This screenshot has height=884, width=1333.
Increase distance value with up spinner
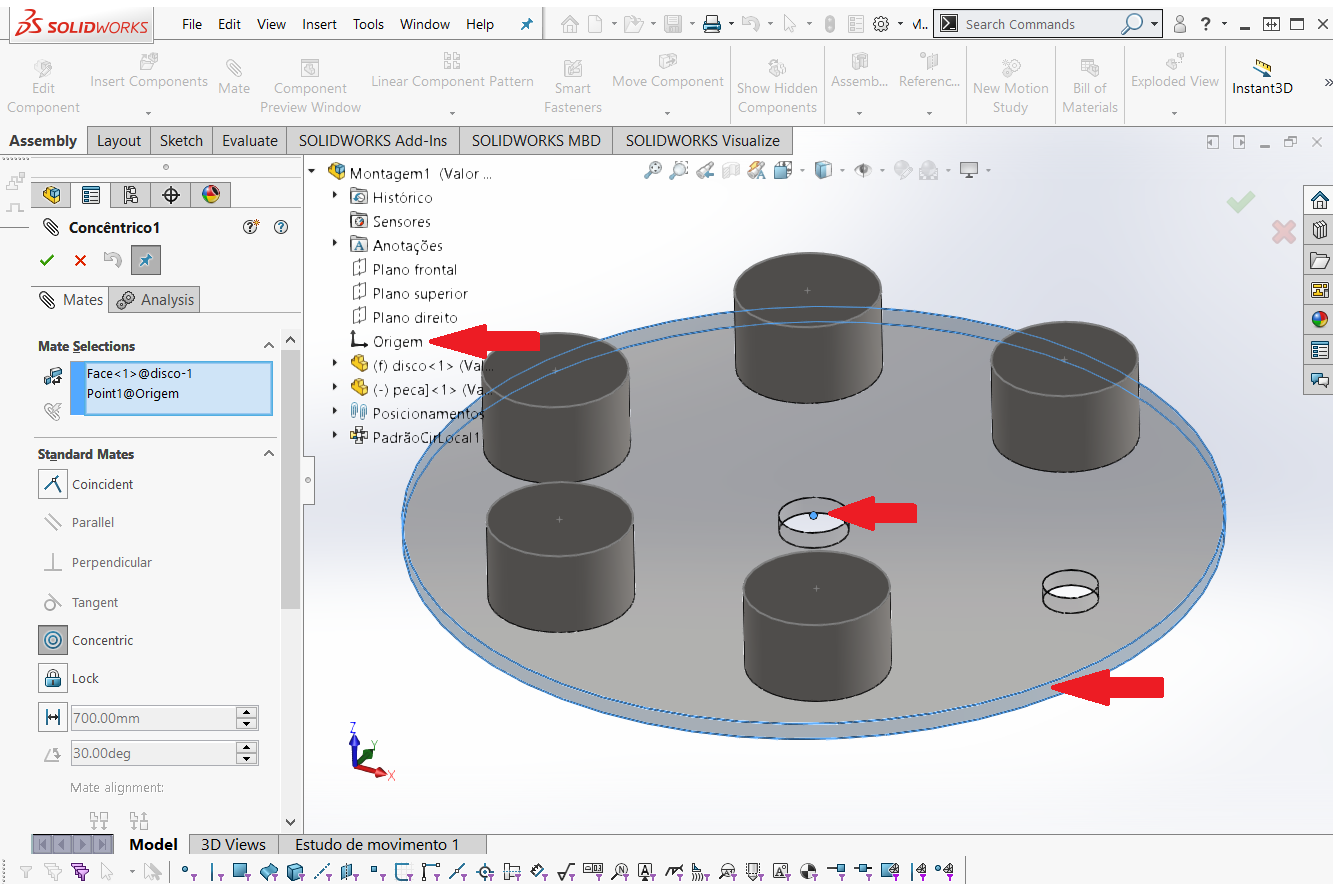[247, 712]
